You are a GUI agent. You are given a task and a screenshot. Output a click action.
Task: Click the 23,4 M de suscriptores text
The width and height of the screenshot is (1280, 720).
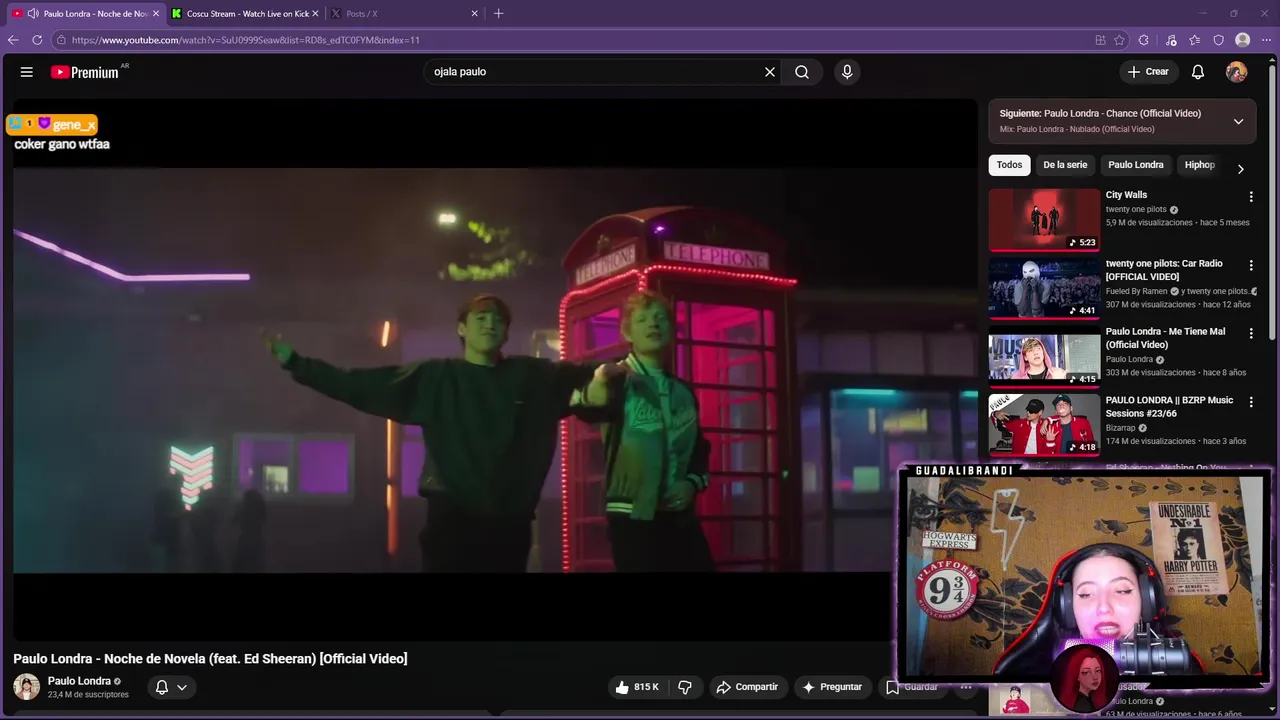pos(88,695)
